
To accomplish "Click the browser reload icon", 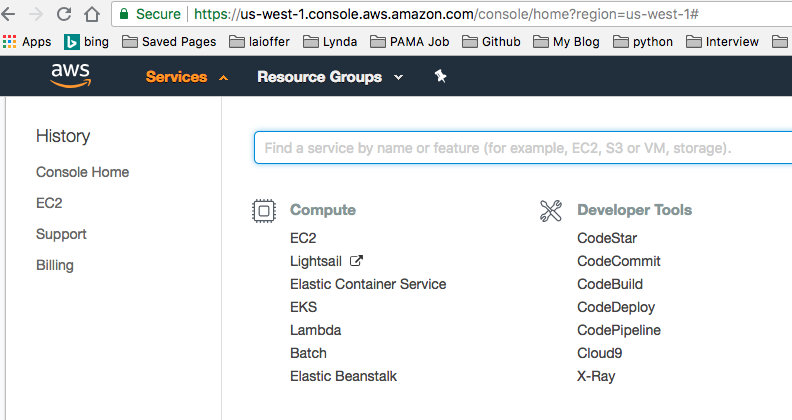I will tap(64, 14).
